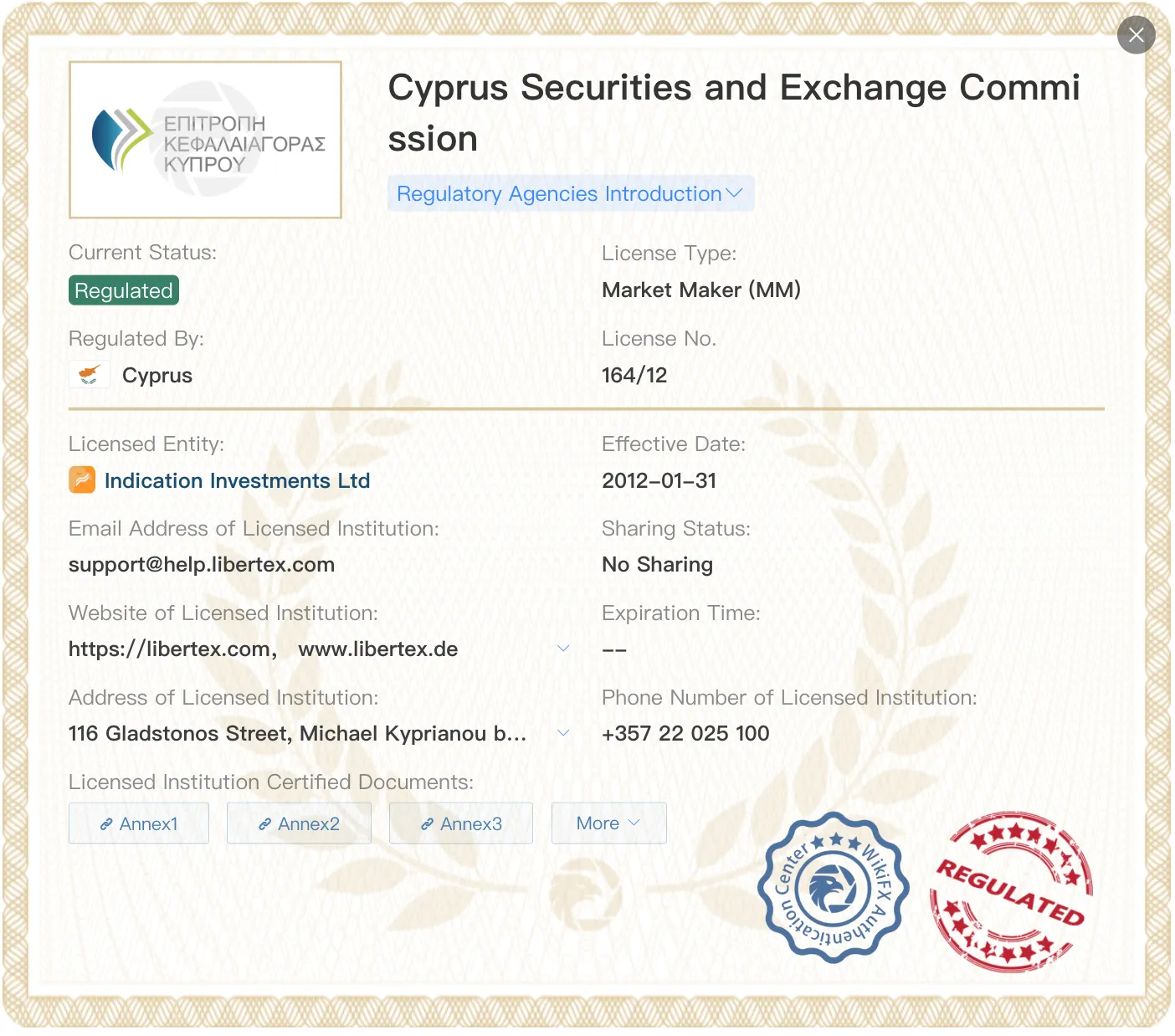The image size is (1175, 1036).
Task: Click the Market Maker (MM) license type
Action: 701,290
